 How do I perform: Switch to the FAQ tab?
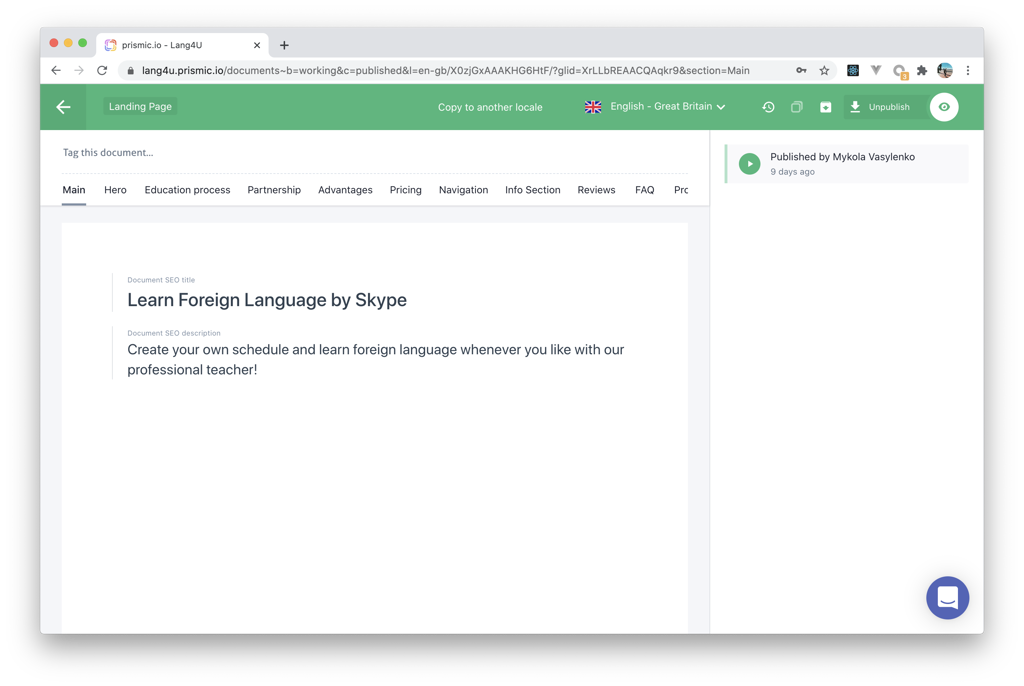645,189
